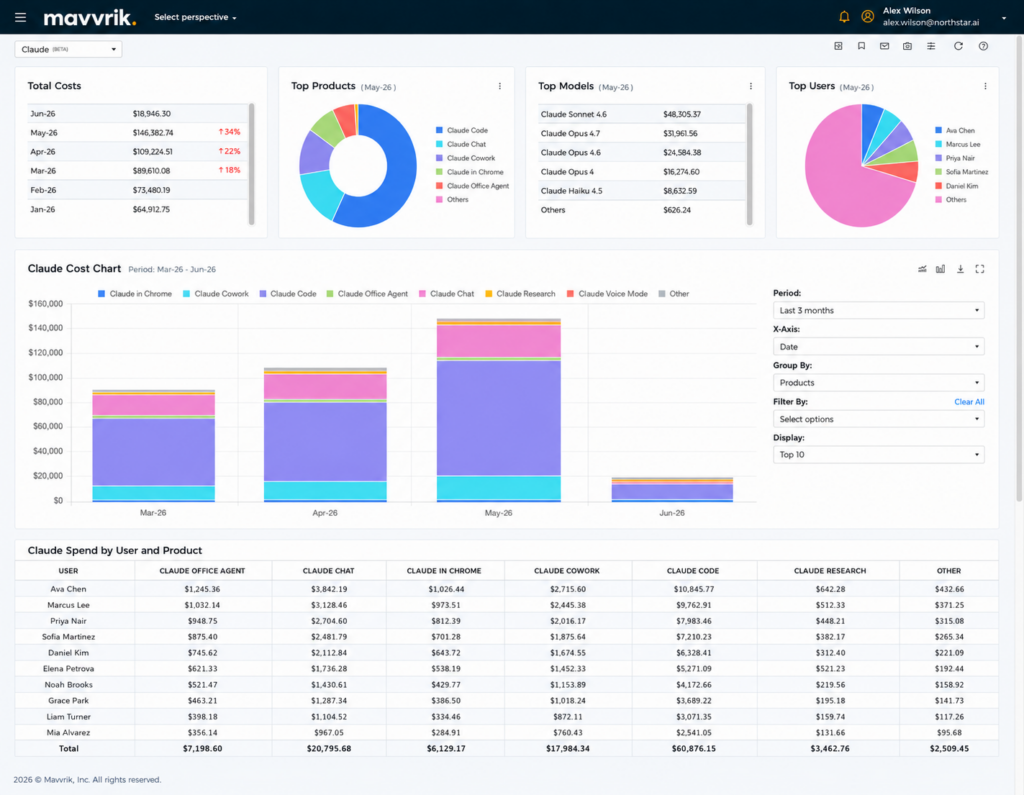Click the email envelope icon in the top toolbar
Viewport: 1024px width, 795px height.
884,46
